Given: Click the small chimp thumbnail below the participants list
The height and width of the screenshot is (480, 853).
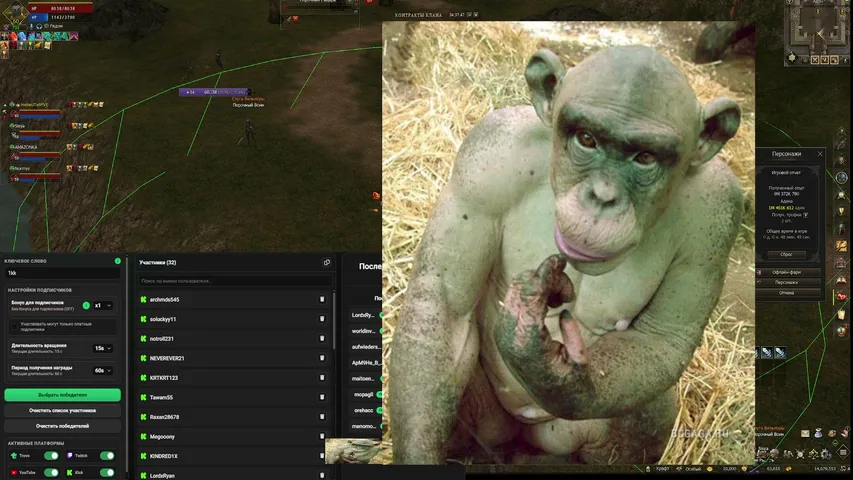Looking at the screenshot, I should [354, 451].
